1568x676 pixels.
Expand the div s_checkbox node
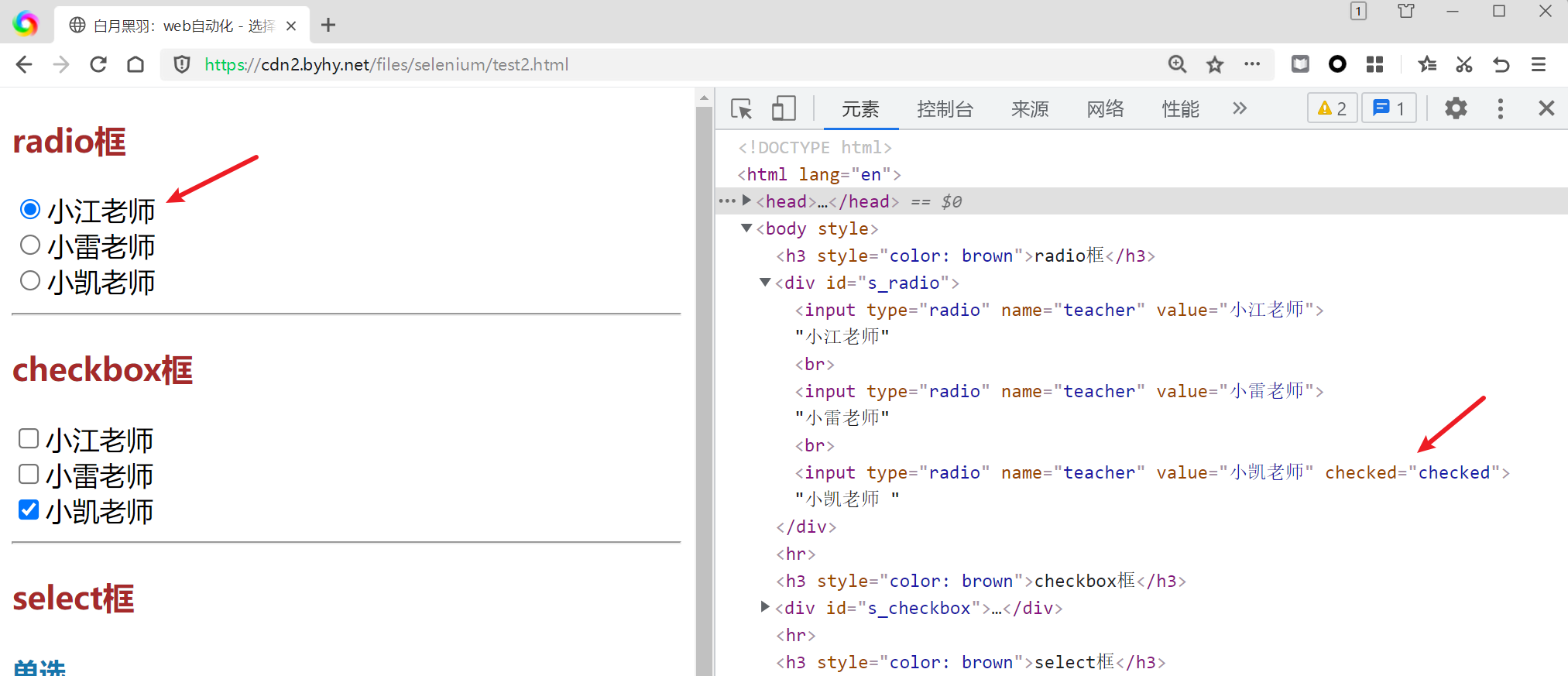[765, 607]
